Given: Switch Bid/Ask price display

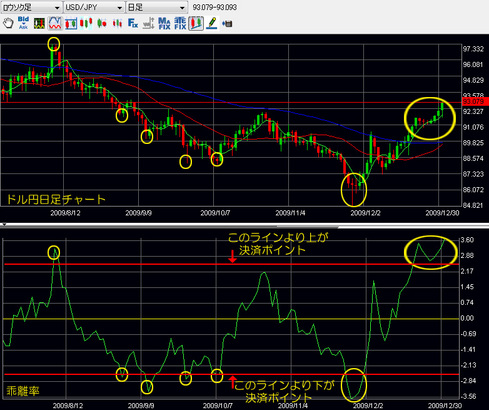Looking at the screenshot, I should click(x=23, y=23).
